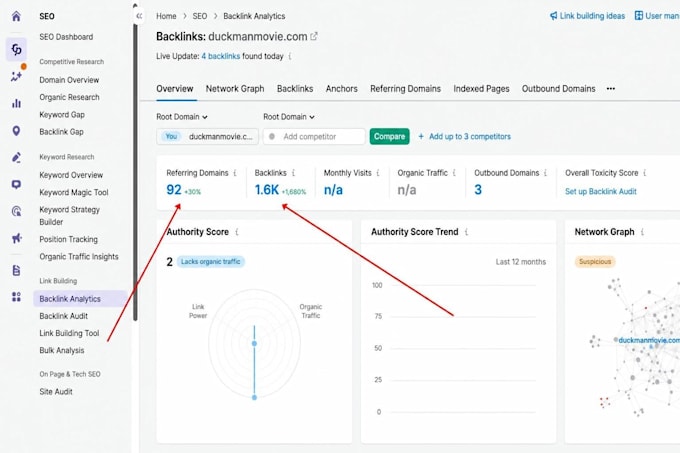Viewport: 680px width, 453px height.
Task: Click Add up to 3 competitors link
Action: tap(464, 137)
